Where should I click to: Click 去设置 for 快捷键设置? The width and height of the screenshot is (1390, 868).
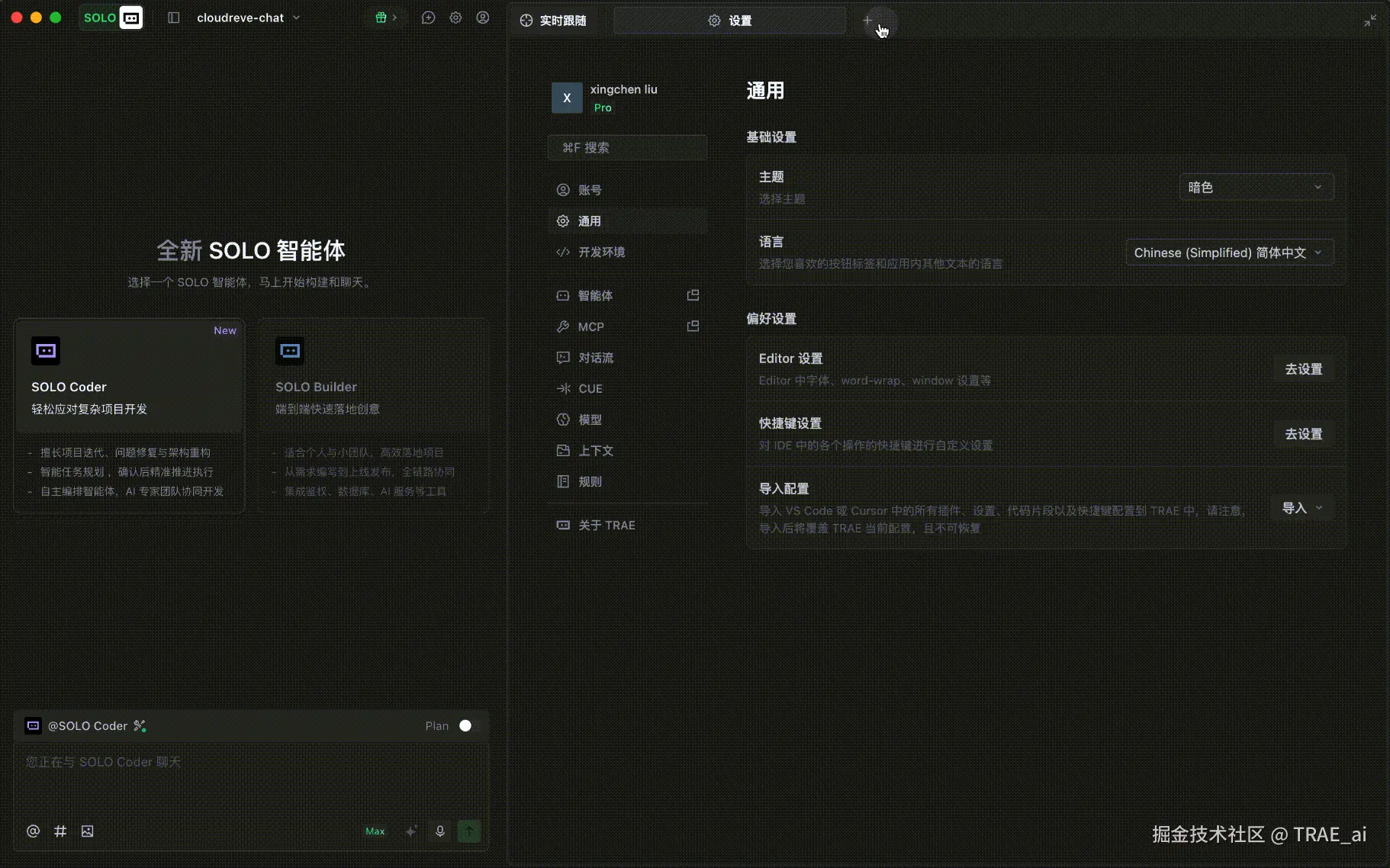click(1303, 434)
